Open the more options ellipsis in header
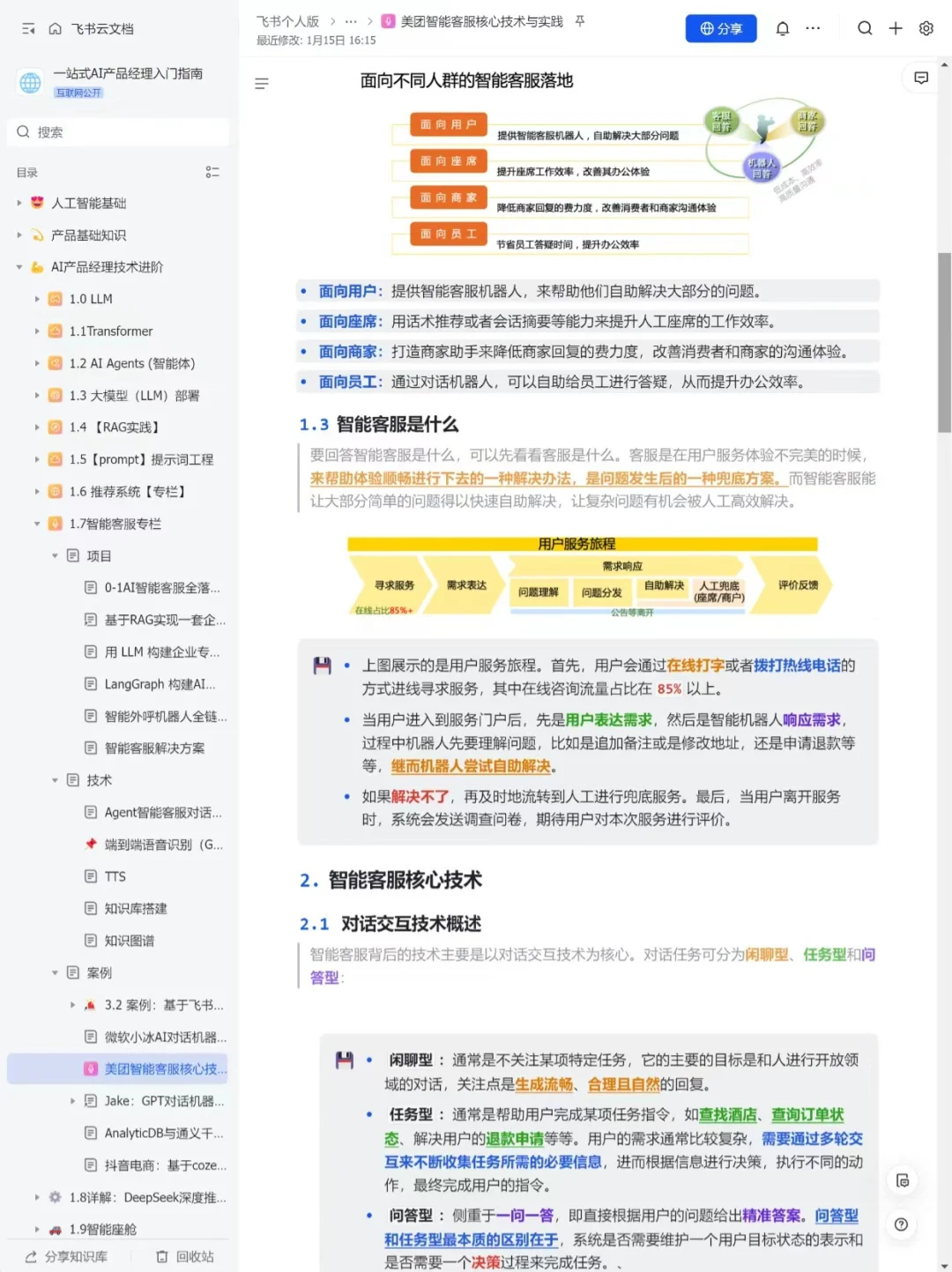This screenshot has height=1272, width=952. (813, 29)
